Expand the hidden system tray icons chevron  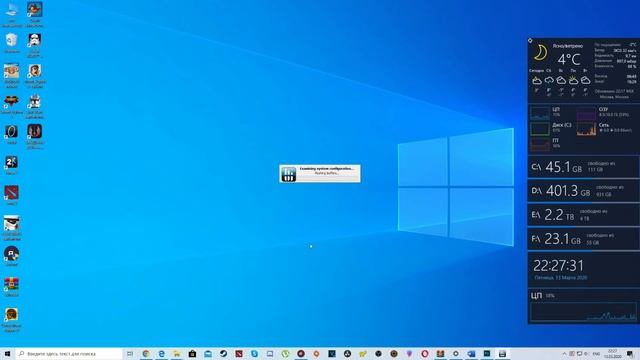(x=564, y=353)
